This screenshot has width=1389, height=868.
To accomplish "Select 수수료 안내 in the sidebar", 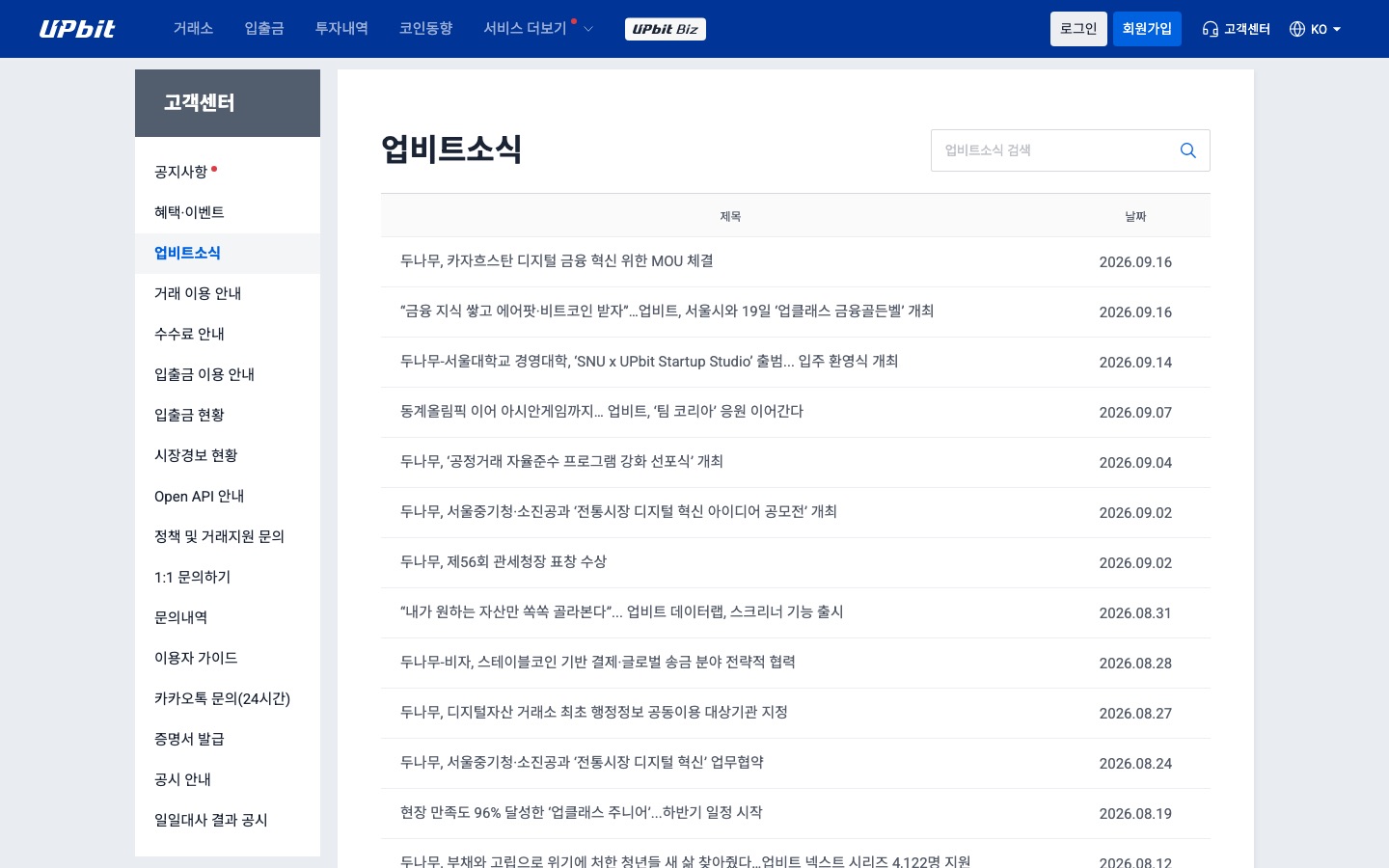I will [x=228, y=334].
